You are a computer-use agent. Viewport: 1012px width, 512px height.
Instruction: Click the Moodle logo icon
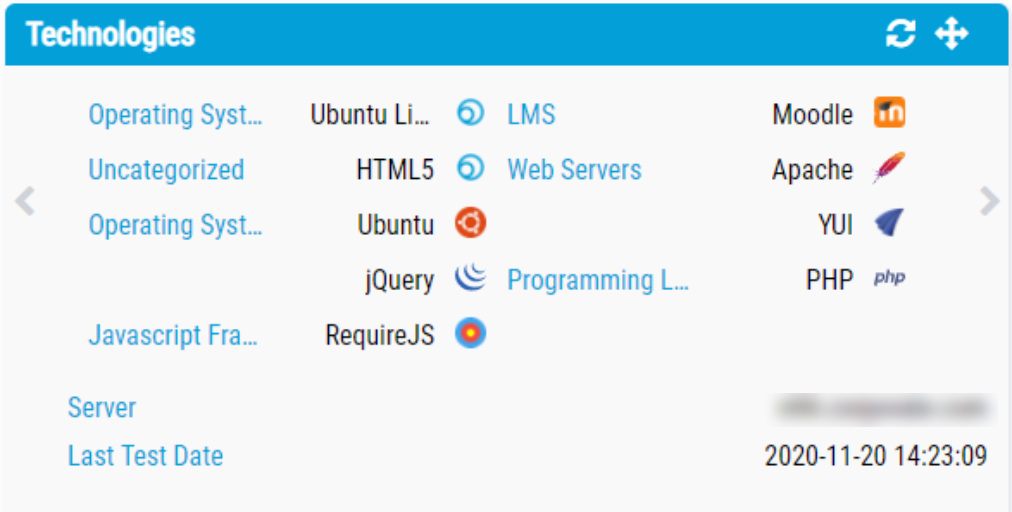[x=889, y=113]
